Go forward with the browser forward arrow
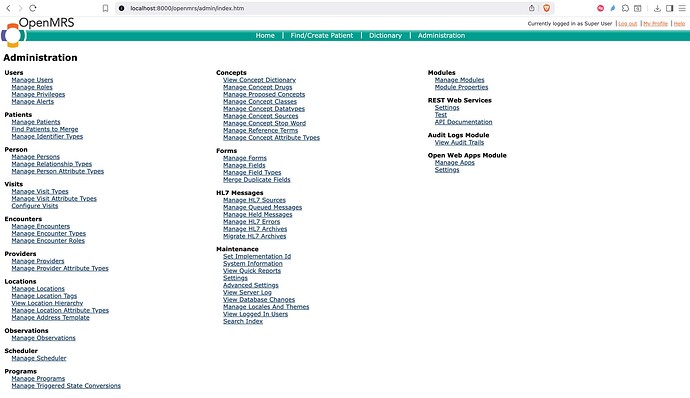 coord(20,8)
